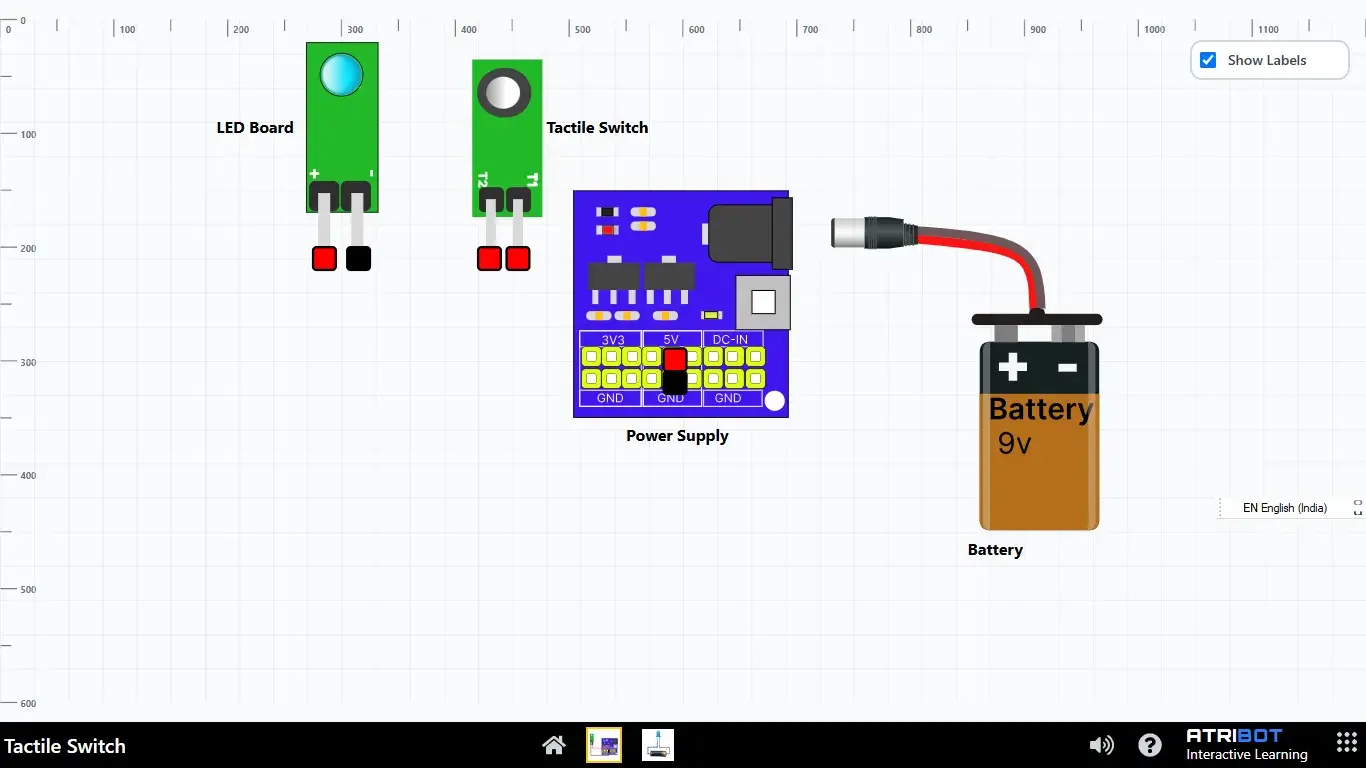This screenshot has height=768, width=1366.
Task: Click the power supply square switch button
Action: coord(763,302)
